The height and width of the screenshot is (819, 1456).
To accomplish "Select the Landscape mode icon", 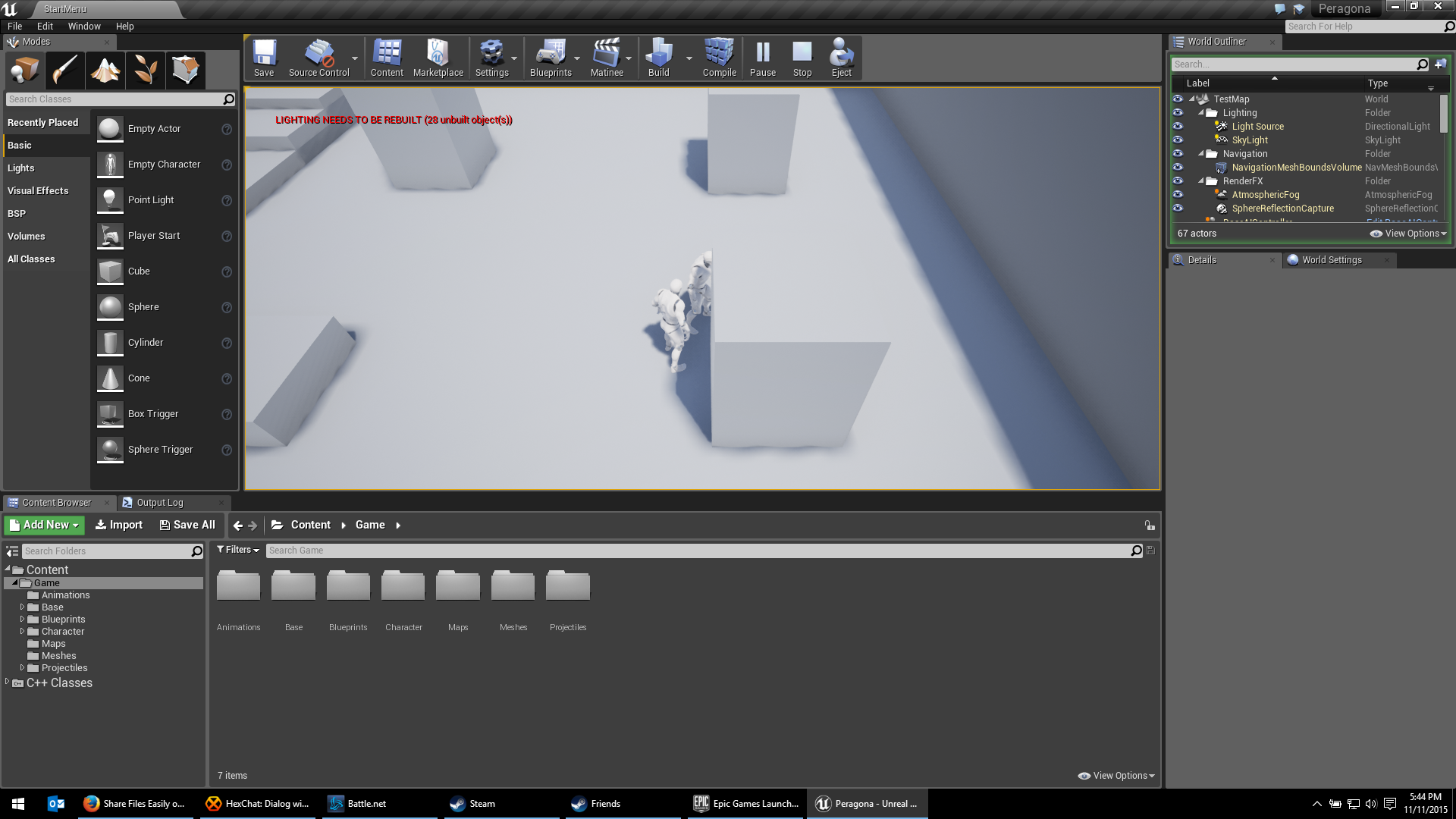I will click(x=105, y=71).
